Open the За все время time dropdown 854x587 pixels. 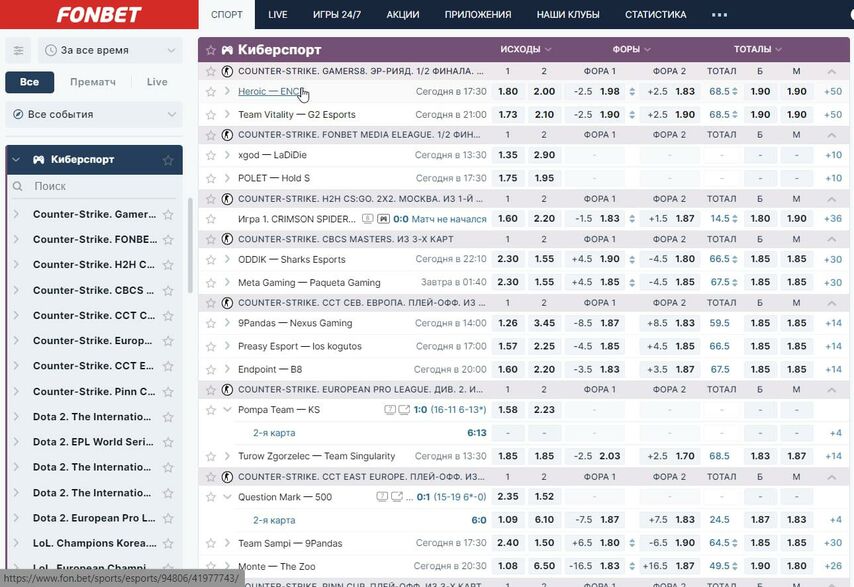tap(111, 50)
